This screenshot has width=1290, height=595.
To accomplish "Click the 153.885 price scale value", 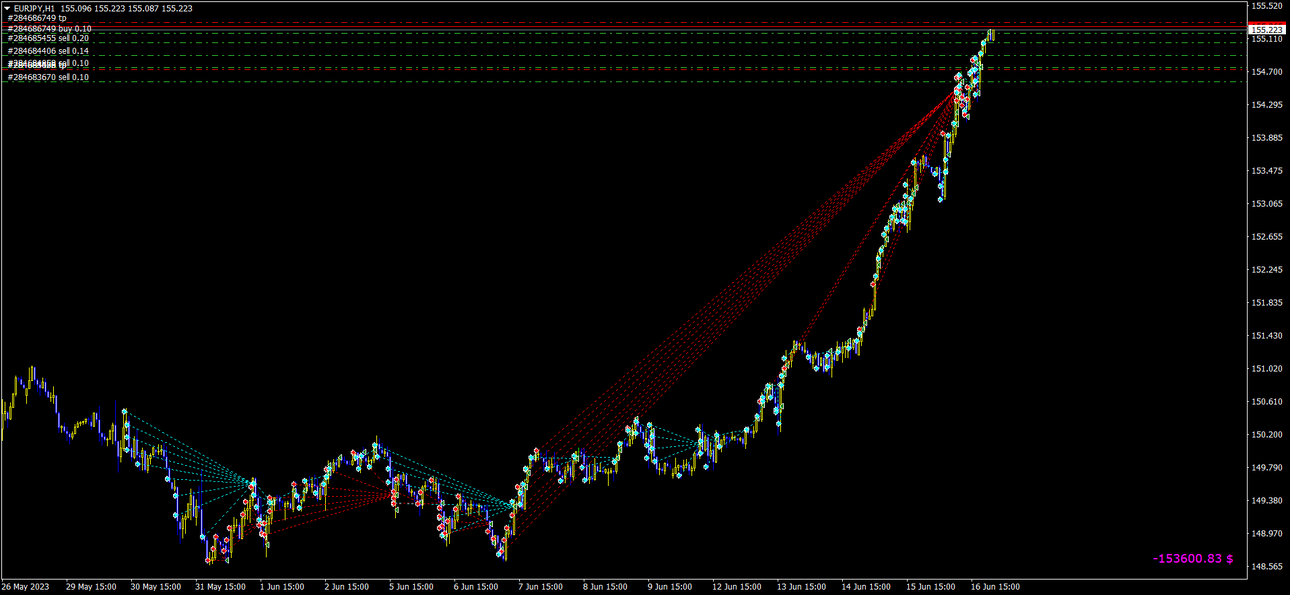I will pos(1267,138).
